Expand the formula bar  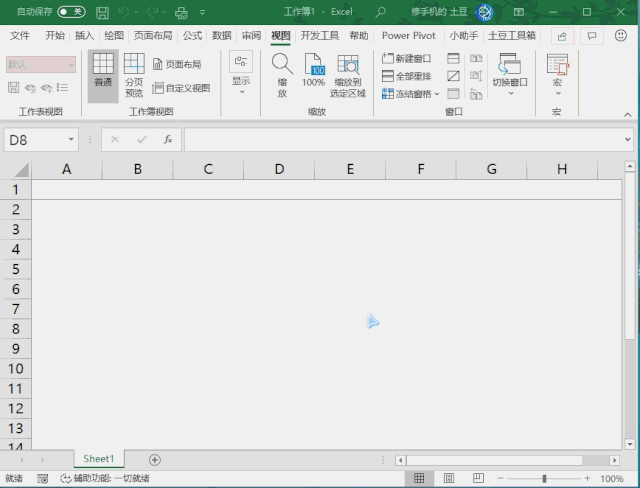pos(628,140)
